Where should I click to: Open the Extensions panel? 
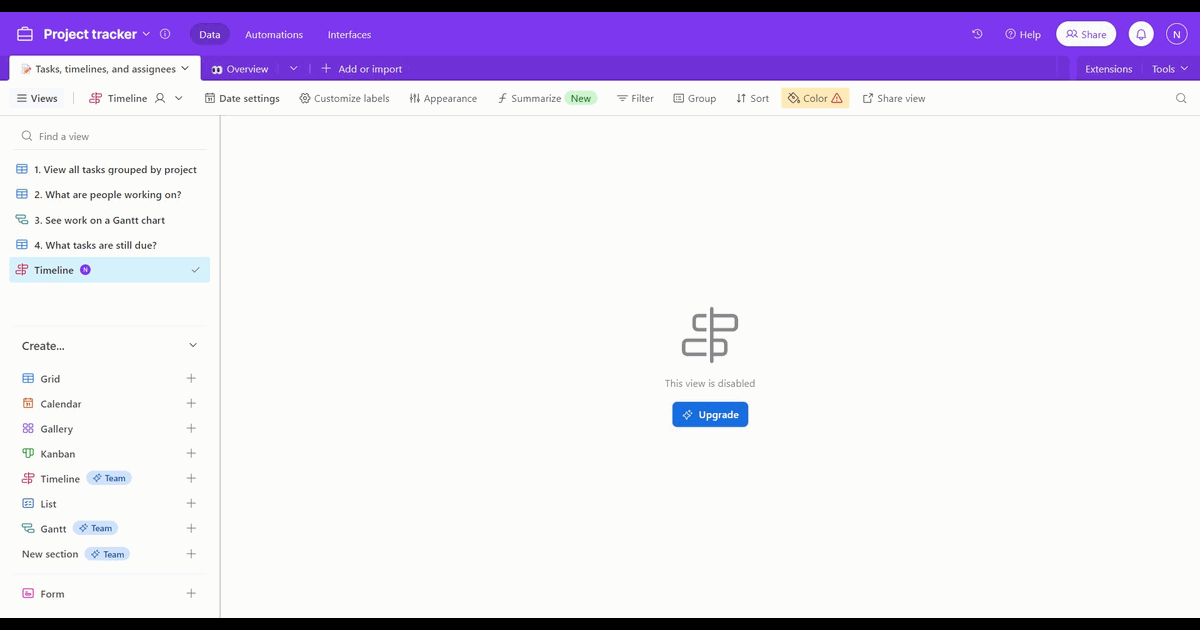[x=1108, y=69]
